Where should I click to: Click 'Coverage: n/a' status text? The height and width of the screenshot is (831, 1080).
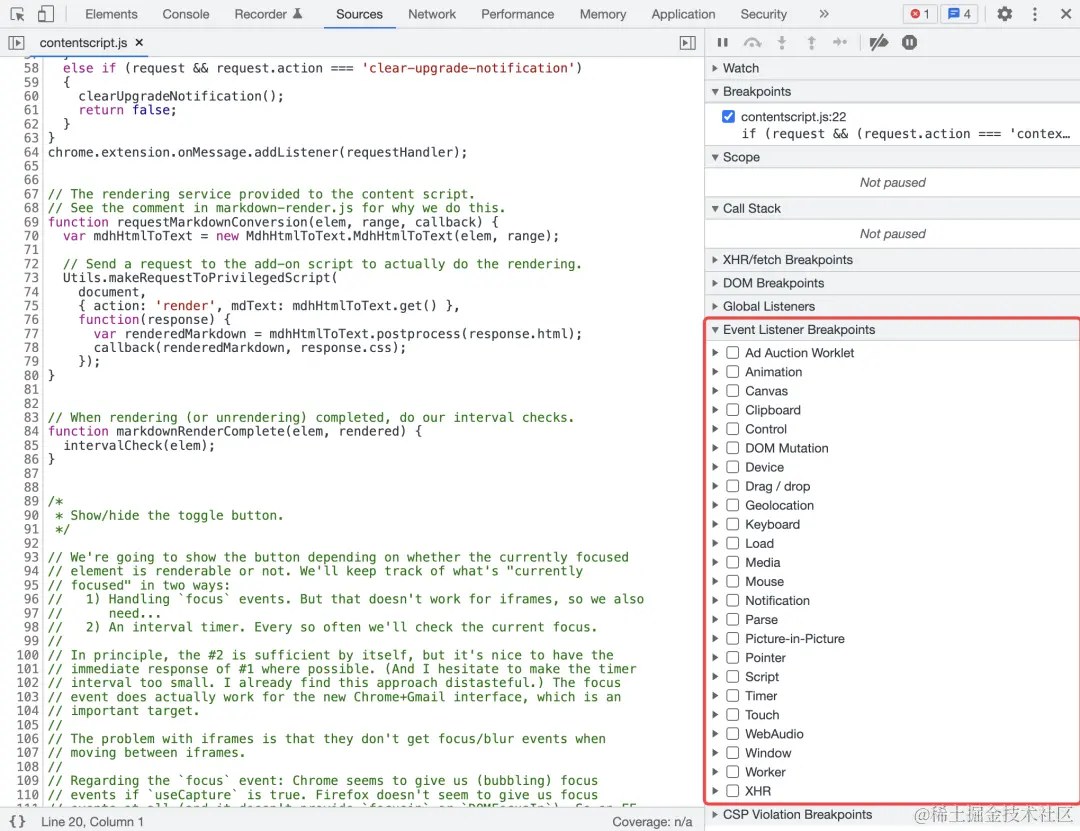pos(652,821)
